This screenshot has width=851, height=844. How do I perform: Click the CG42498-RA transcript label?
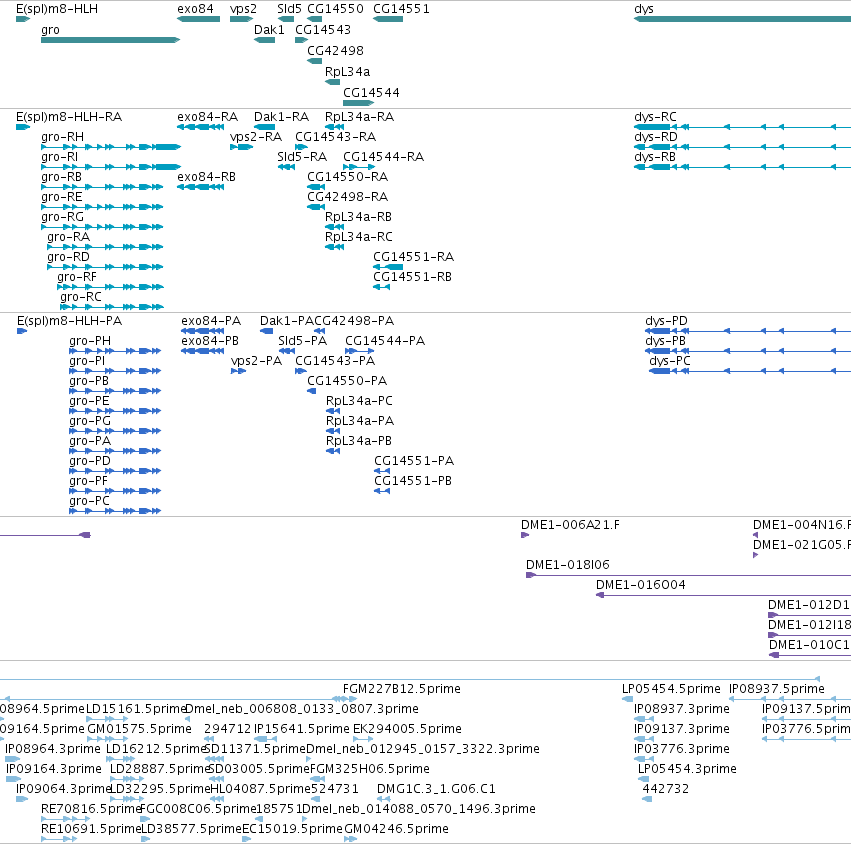(x=347, y=197)
